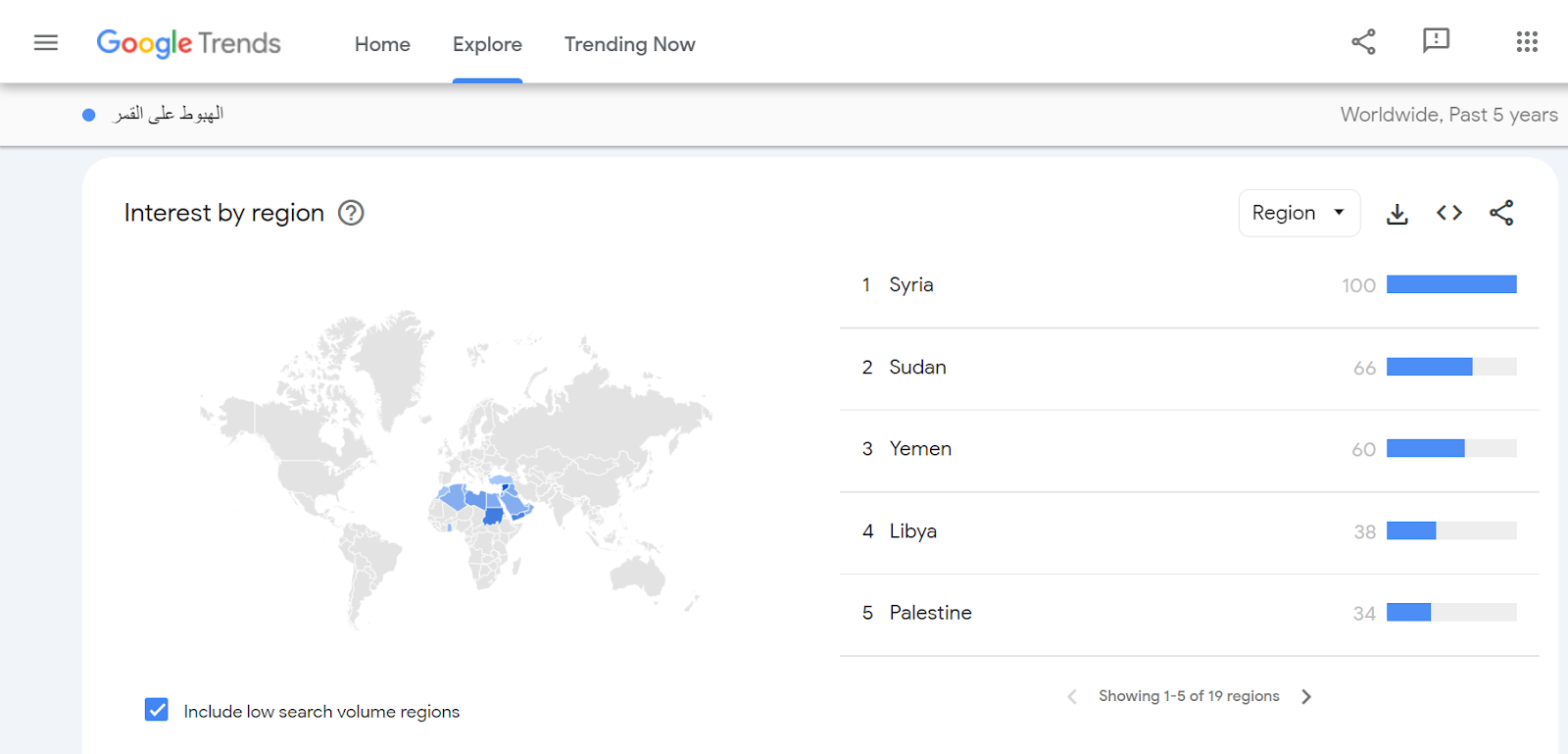Share the Interest by region card
1568x754 pixels.
tap(1501, 213)
